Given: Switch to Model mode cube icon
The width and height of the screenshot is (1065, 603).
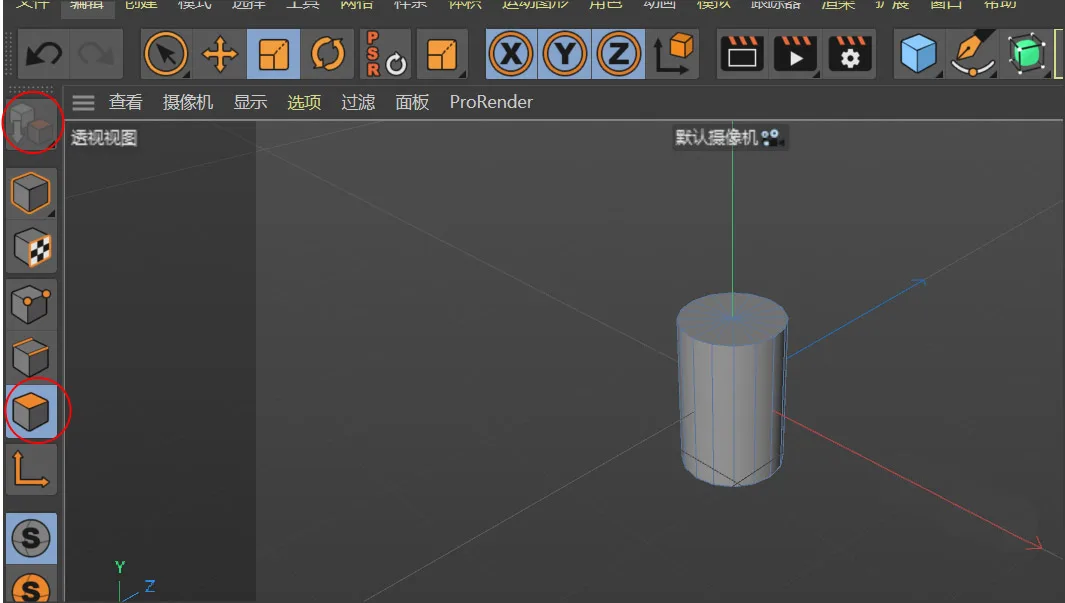Looking at the screenshot, I should click(31, 193).
